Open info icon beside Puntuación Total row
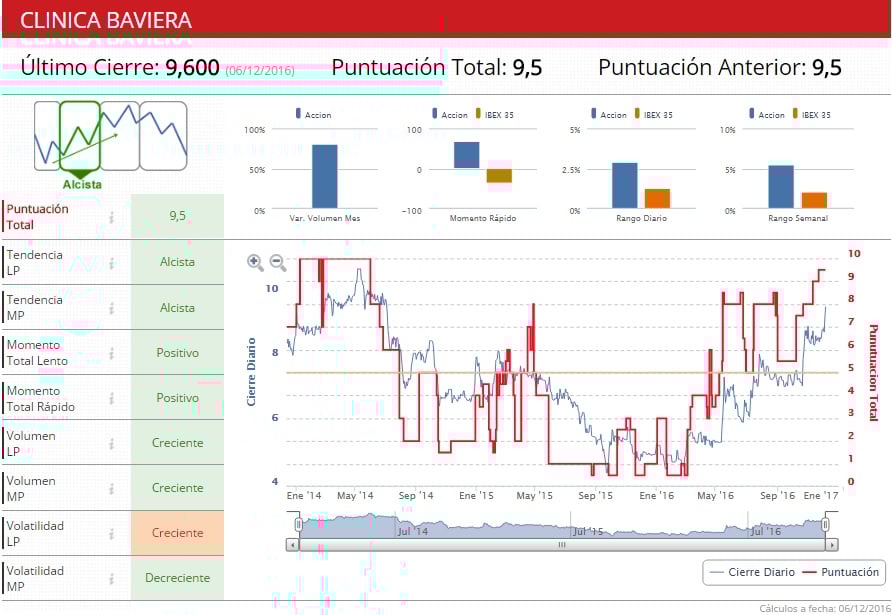This screenshot has height=615, width=892. pyautogui.click(x=112, y=217)
